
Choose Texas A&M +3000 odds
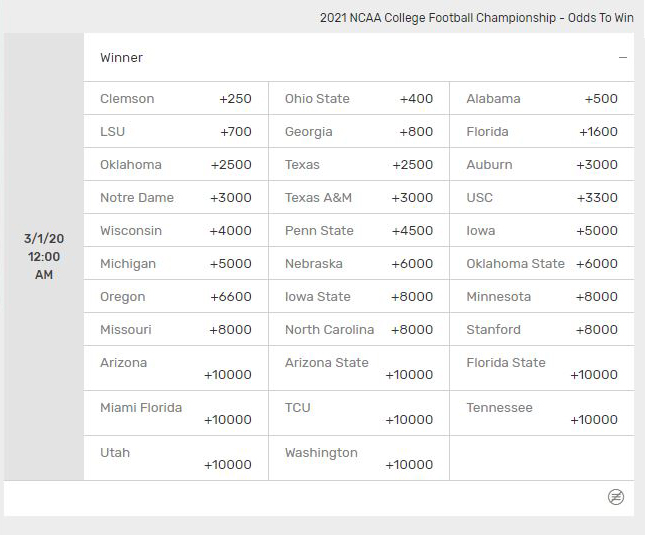(x=359, y=198)
